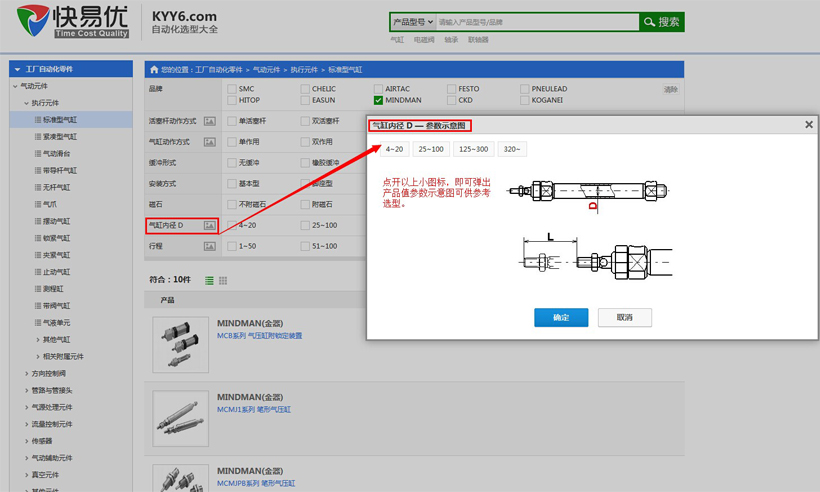Click the list icon beside 标准型气缸
Screen dimensions: 820x492
(x=38, y=120)
